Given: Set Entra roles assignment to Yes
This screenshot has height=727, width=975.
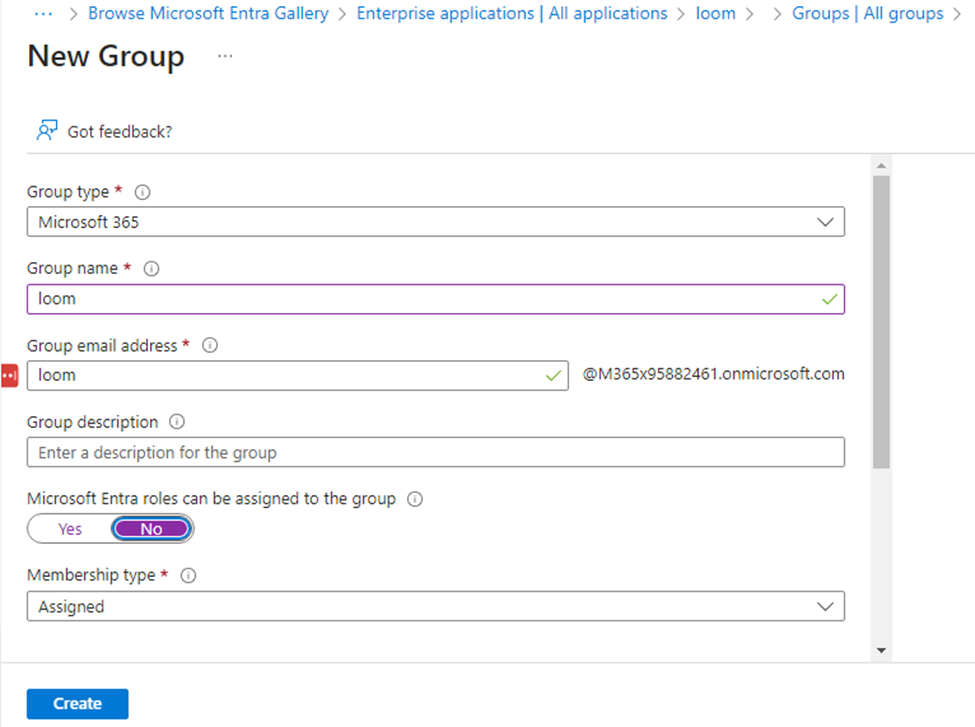Looking at the screenshot, I should (70, 529).
